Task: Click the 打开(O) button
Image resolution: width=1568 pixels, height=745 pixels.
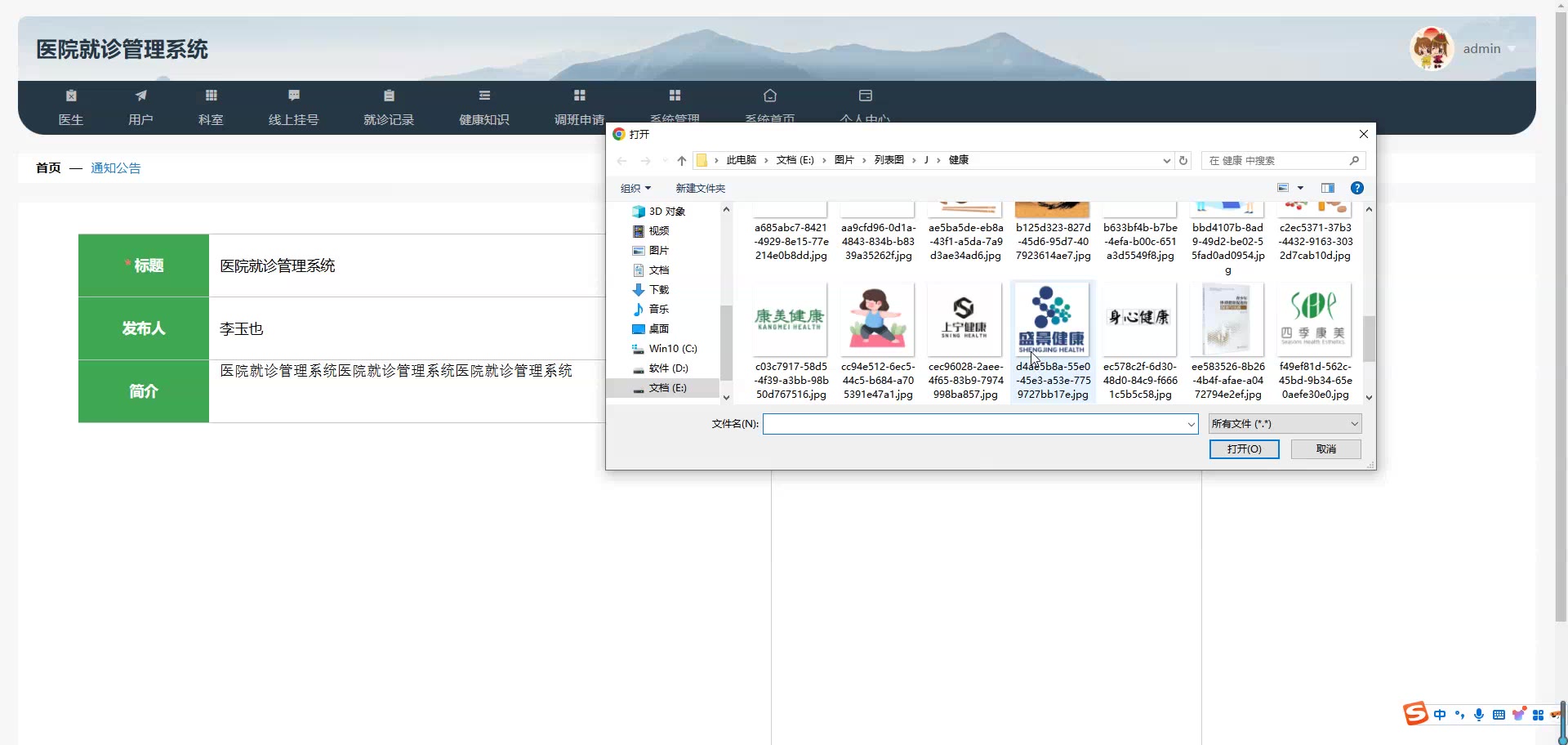Action: (x=1245, y=449)
